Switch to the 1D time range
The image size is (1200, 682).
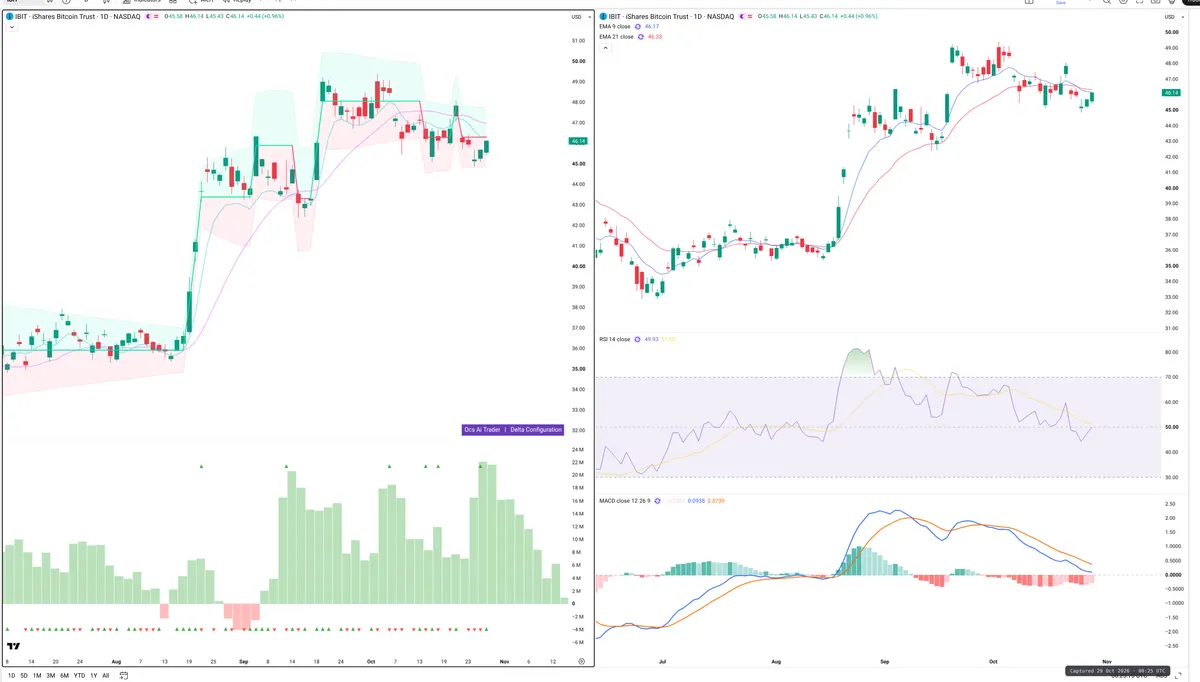(x=11, y=676)
